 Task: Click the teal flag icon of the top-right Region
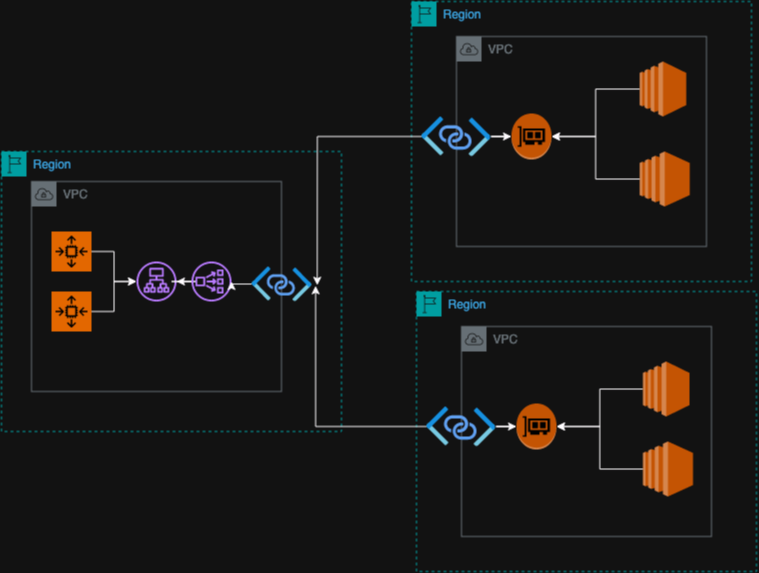point(424,14)
